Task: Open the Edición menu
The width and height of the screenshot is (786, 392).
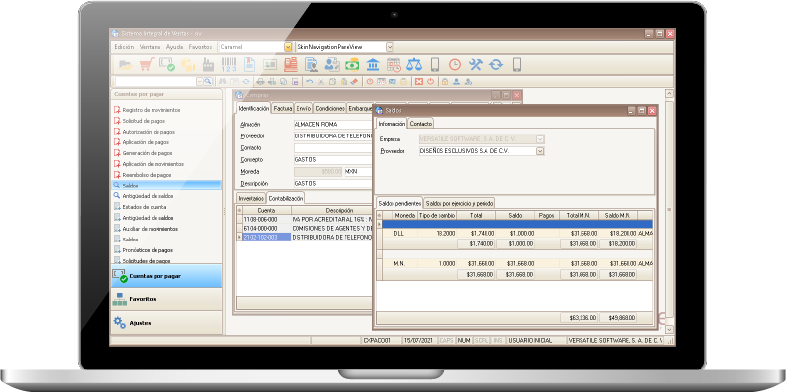Action: pos(124,47)
